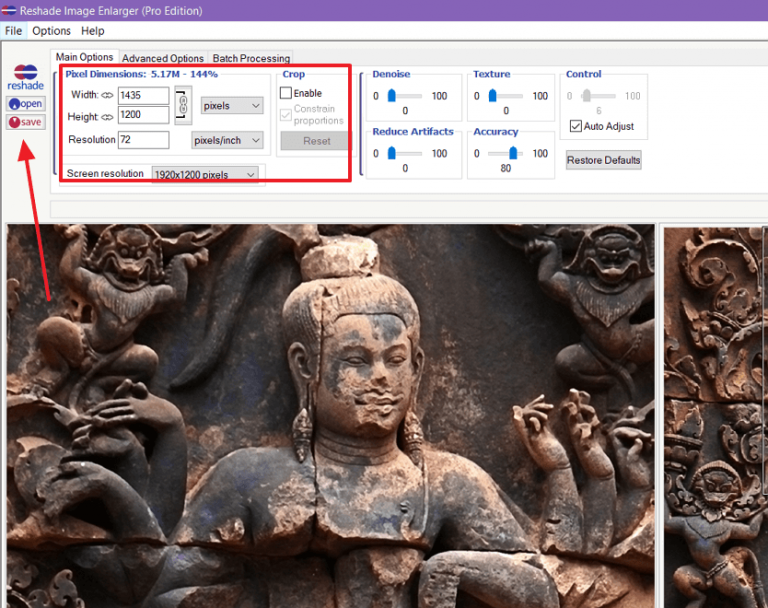Switch to the Advanced Options tab
The height and width of the screenshot is (608, 768).
163,59
